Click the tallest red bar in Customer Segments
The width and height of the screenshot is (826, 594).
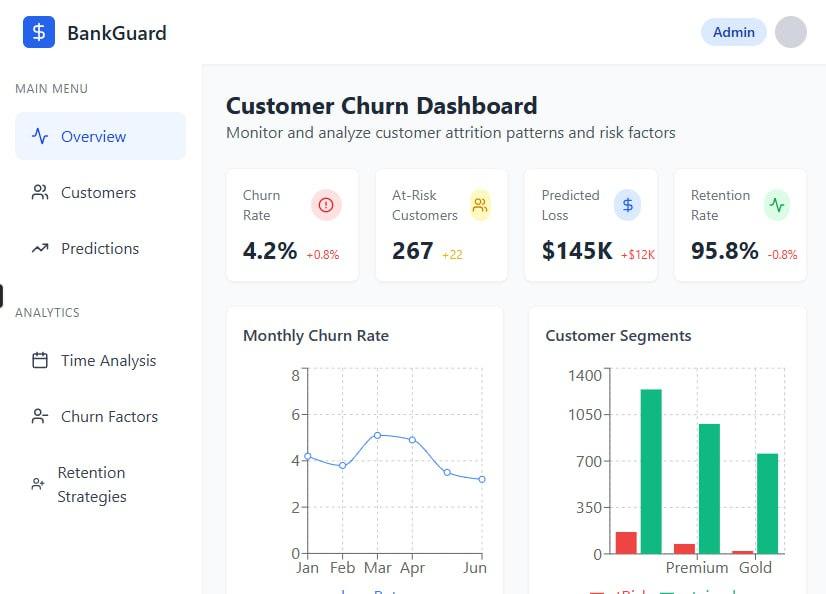tap(626, 543)
